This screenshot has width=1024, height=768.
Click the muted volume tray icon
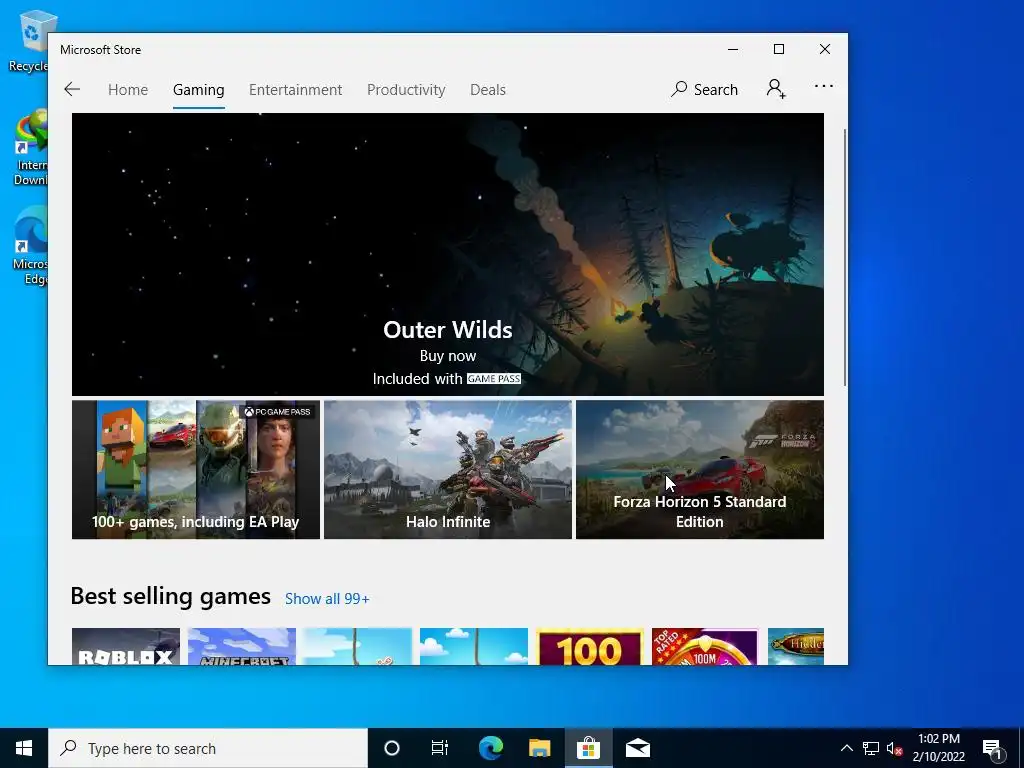tap(895, 748)
